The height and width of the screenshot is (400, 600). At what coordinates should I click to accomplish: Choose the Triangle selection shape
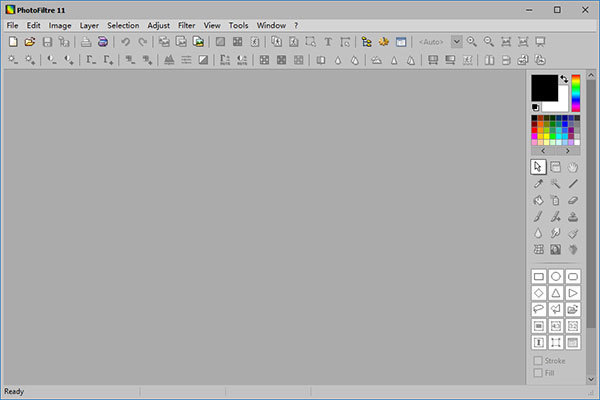point(556,293)
